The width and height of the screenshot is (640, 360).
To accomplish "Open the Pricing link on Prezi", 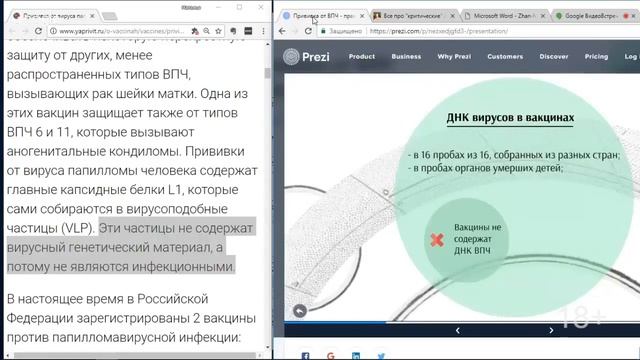I will point(596,56).
